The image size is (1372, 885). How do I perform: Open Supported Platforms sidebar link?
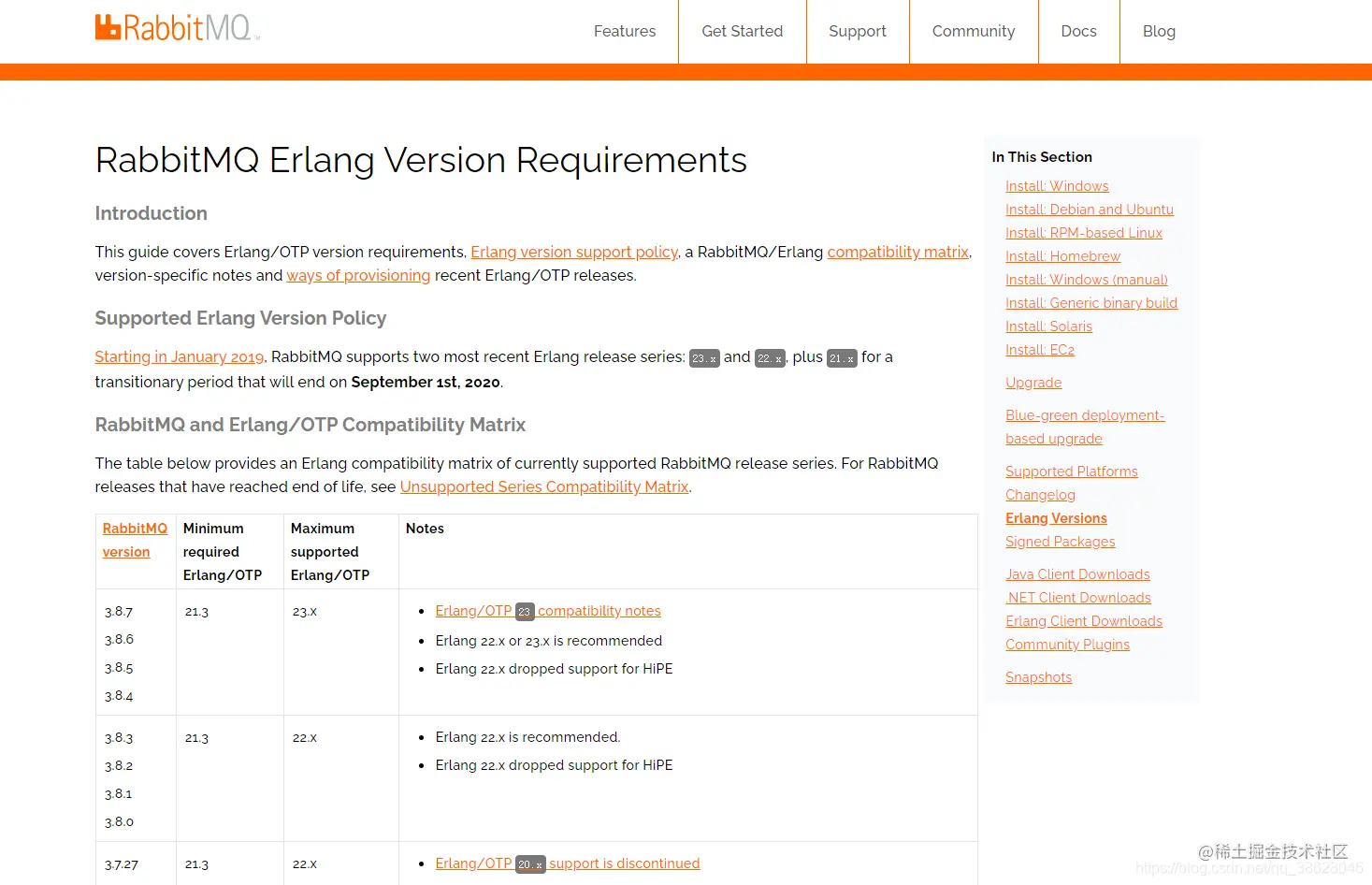[1072, 472]
